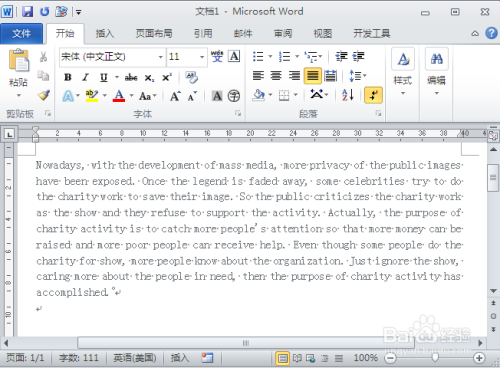Toggle Strikethrough formatting
Viewport: 500px width, 368px height.
131,78
